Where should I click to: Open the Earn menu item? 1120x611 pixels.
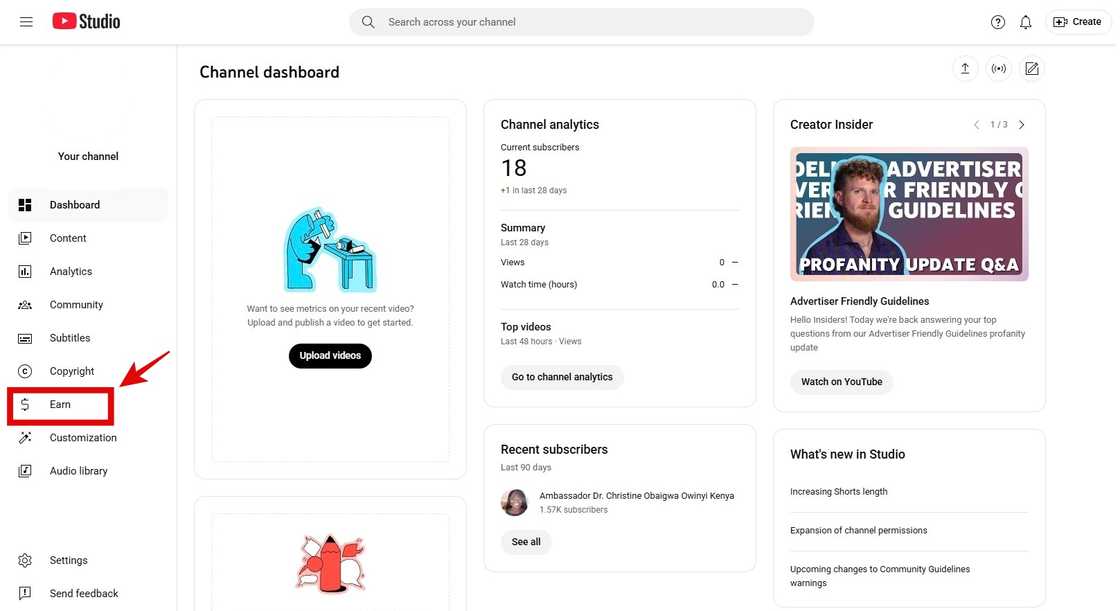(60, 405)
